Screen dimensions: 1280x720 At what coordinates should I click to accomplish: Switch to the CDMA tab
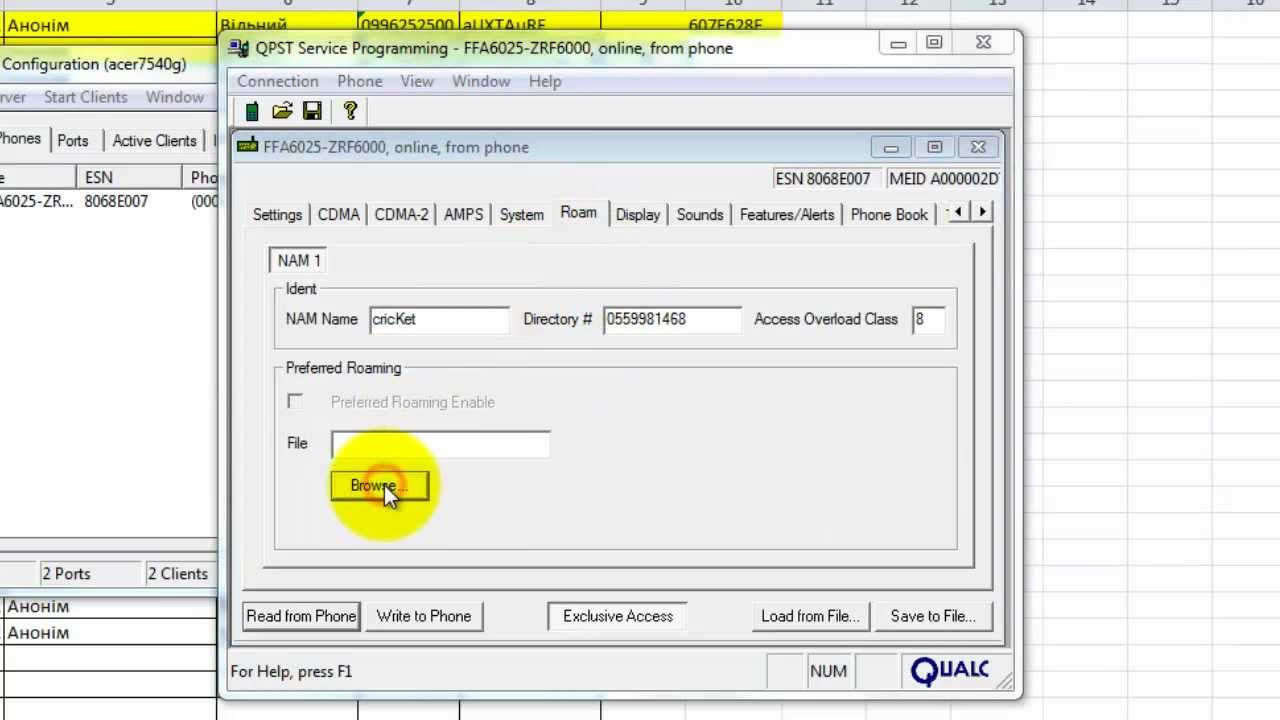pos(338,215)
